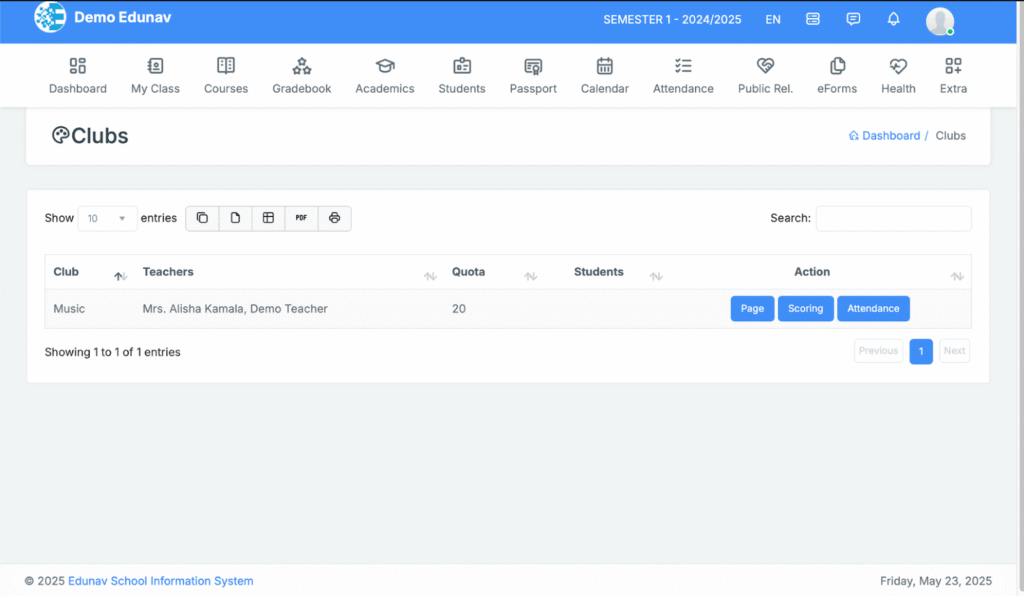Export the table as PDF
The height and width of the screenshot is (596, 1024).
(x=301, y=218)
